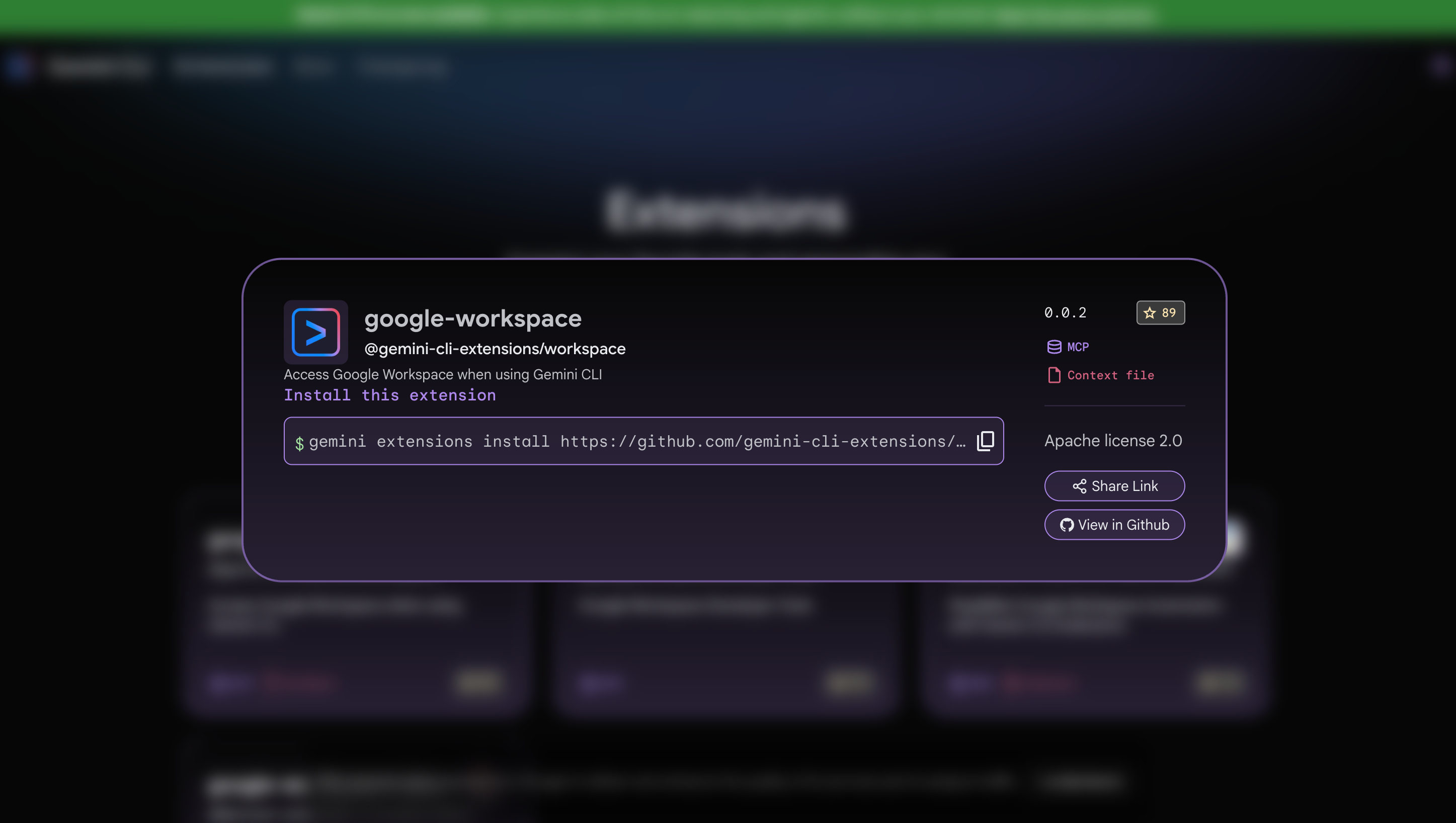Image resolution: width=1456 pixels, height=823 pixels.
Task: Open View in Github button
Action: point(1114,525)
